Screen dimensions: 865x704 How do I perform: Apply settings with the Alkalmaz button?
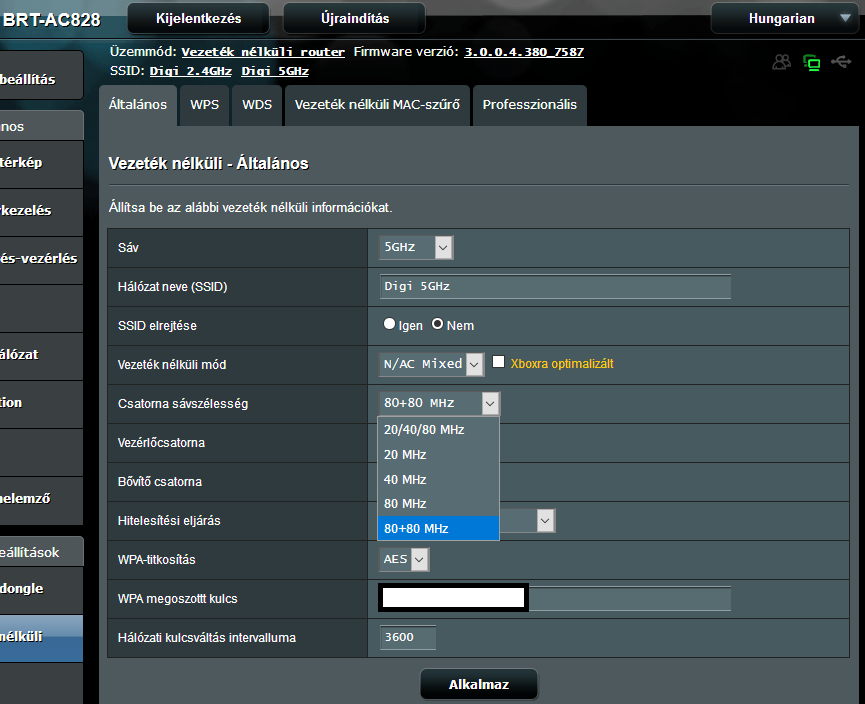click(x=479, y=684)
